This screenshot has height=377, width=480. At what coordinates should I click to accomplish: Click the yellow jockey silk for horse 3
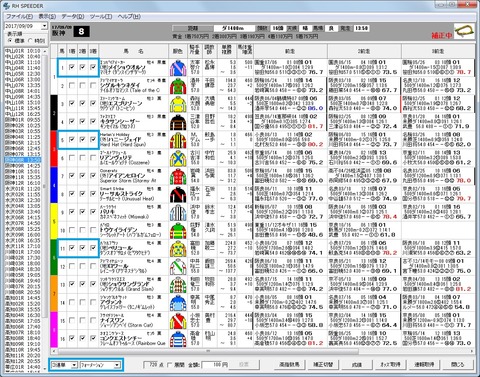tap(178, 104)
